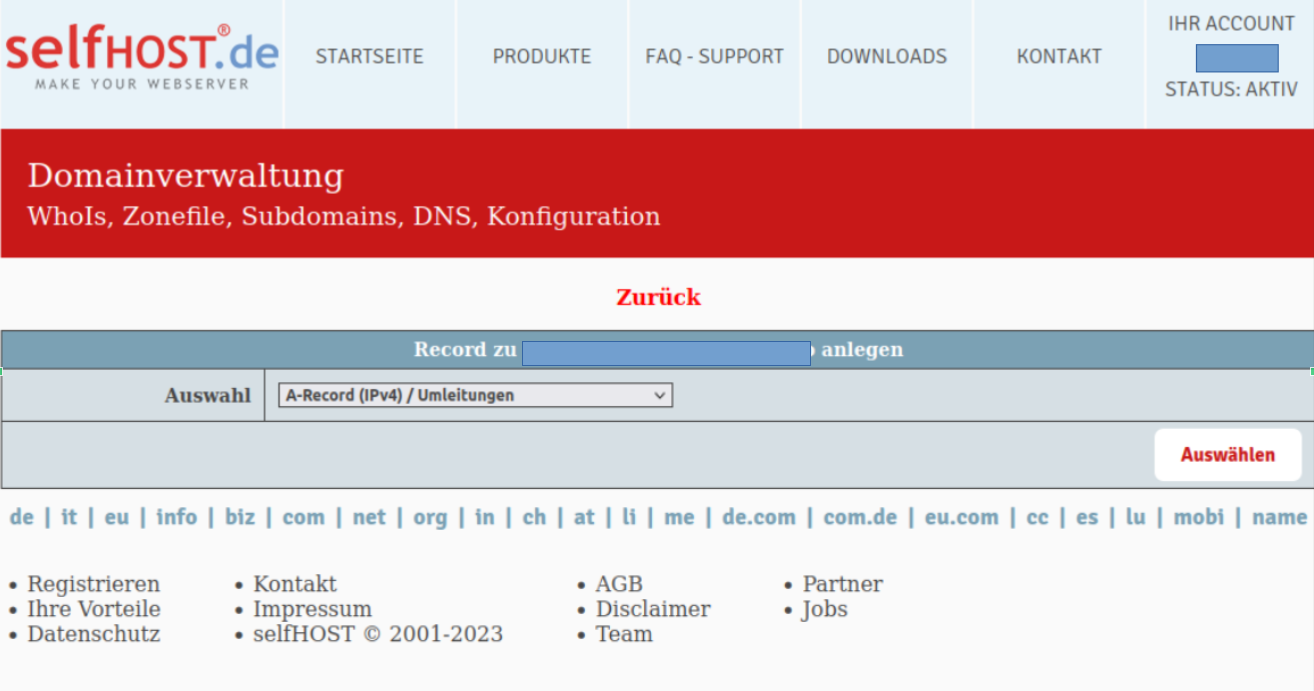
Task: Open the Startseite menu item
Action: (x=369, y=57)
